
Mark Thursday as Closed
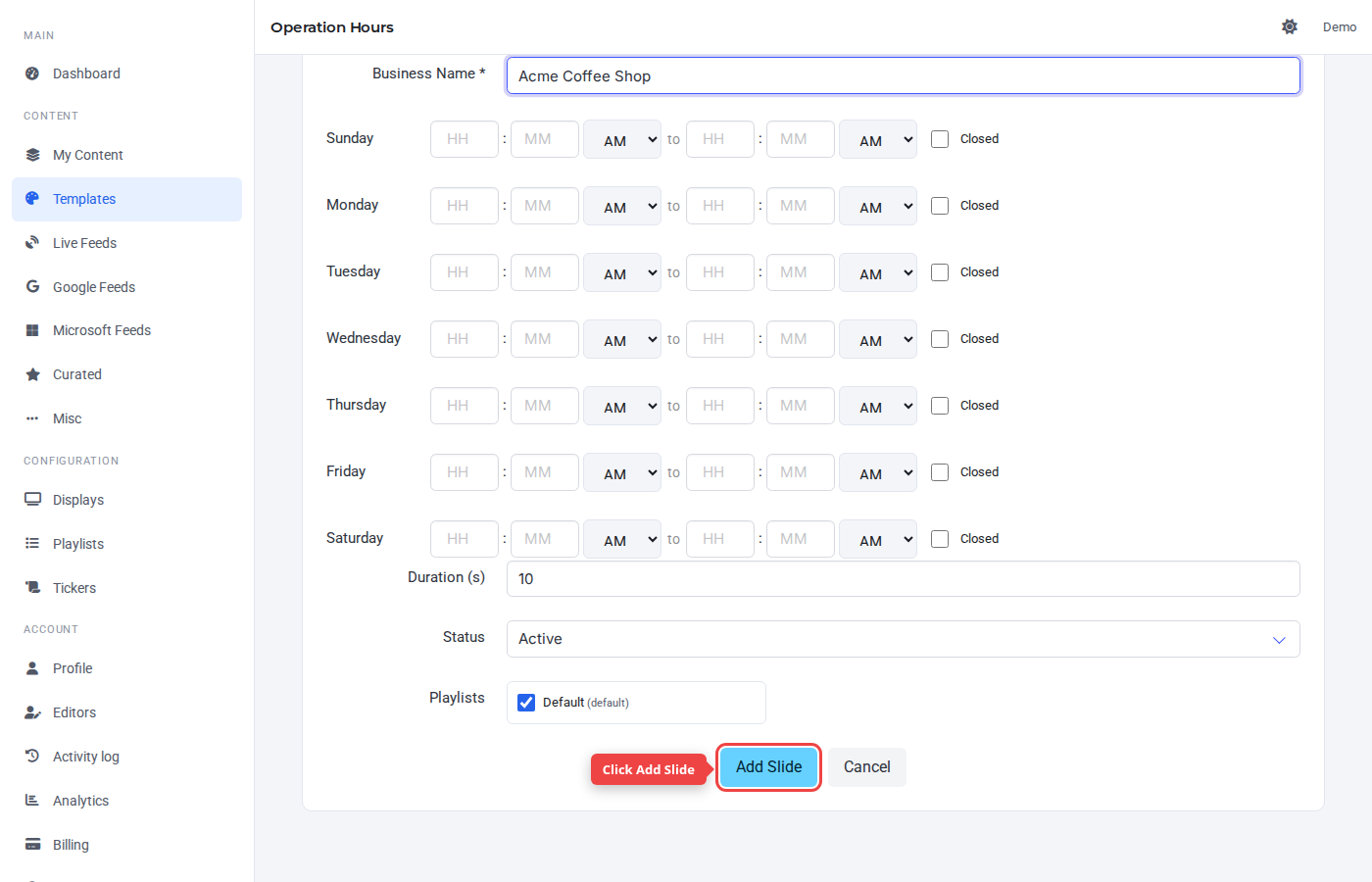[x=940, y=406]
